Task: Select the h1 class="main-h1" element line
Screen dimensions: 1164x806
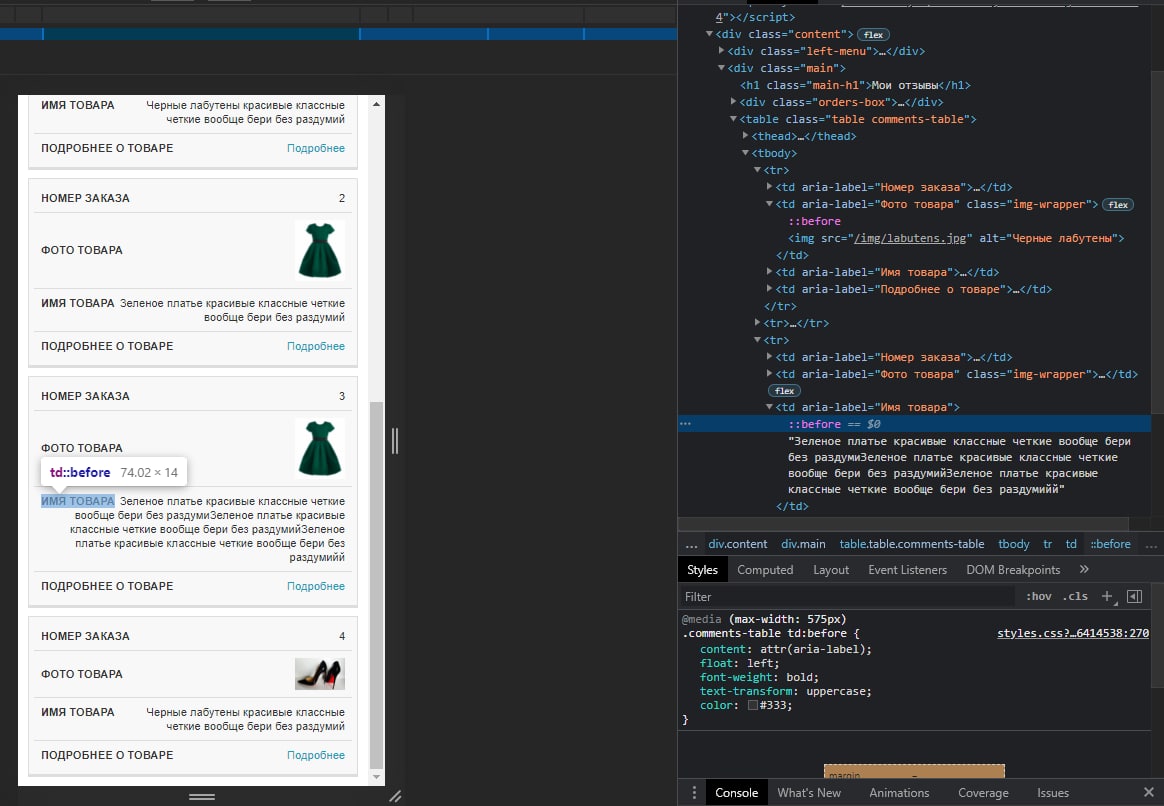Action: tap(855, 85)
